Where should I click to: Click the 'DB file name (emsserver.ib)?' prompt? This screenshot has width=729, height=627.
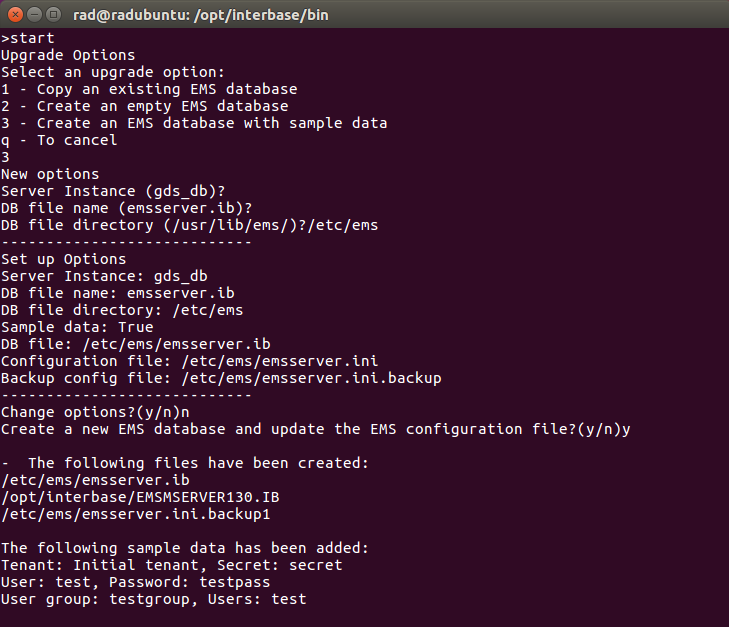pyautogui.click(x=126, y=208)
